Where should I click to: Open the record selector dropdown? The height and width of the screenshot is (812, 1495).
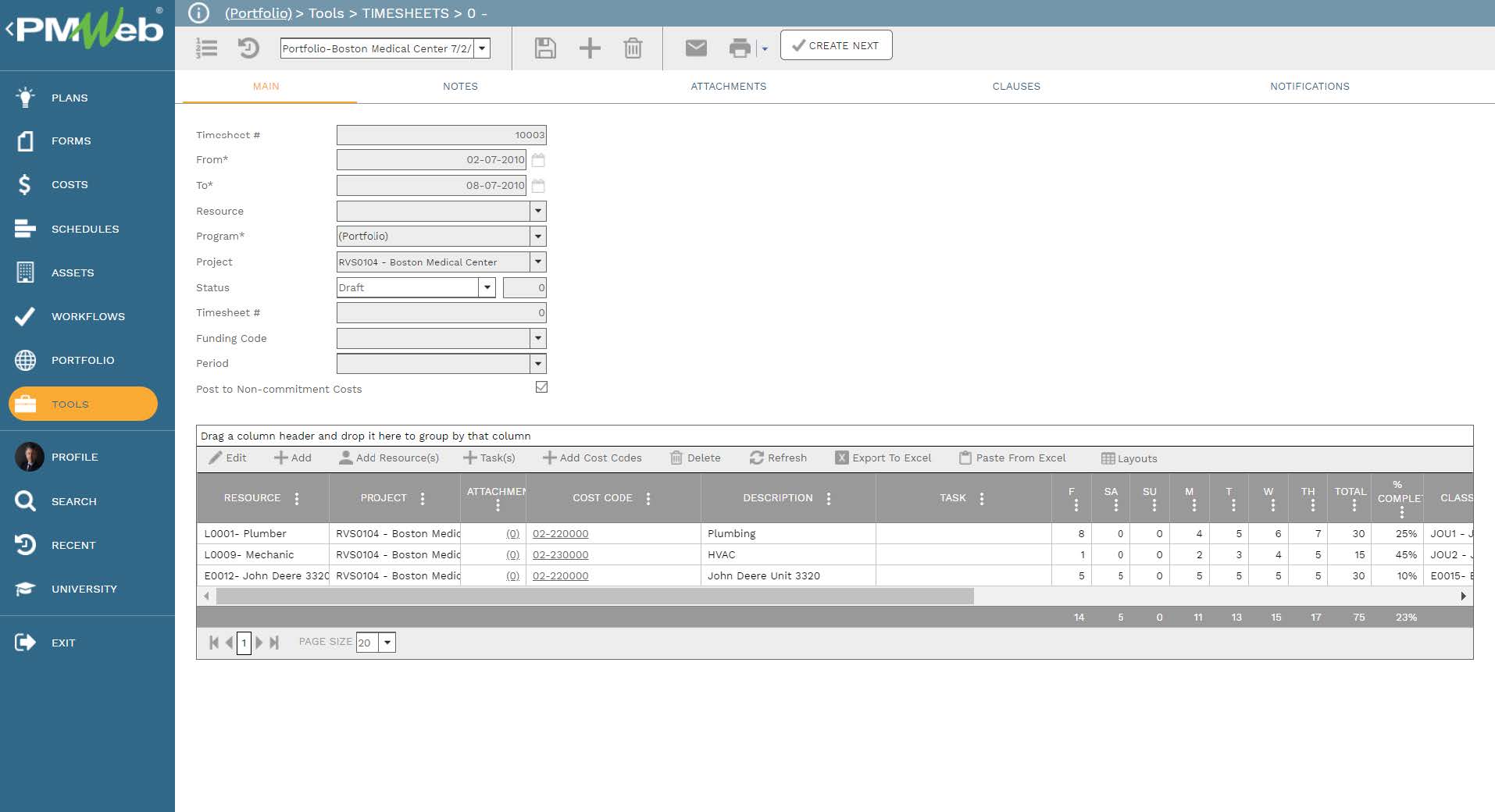482,48
